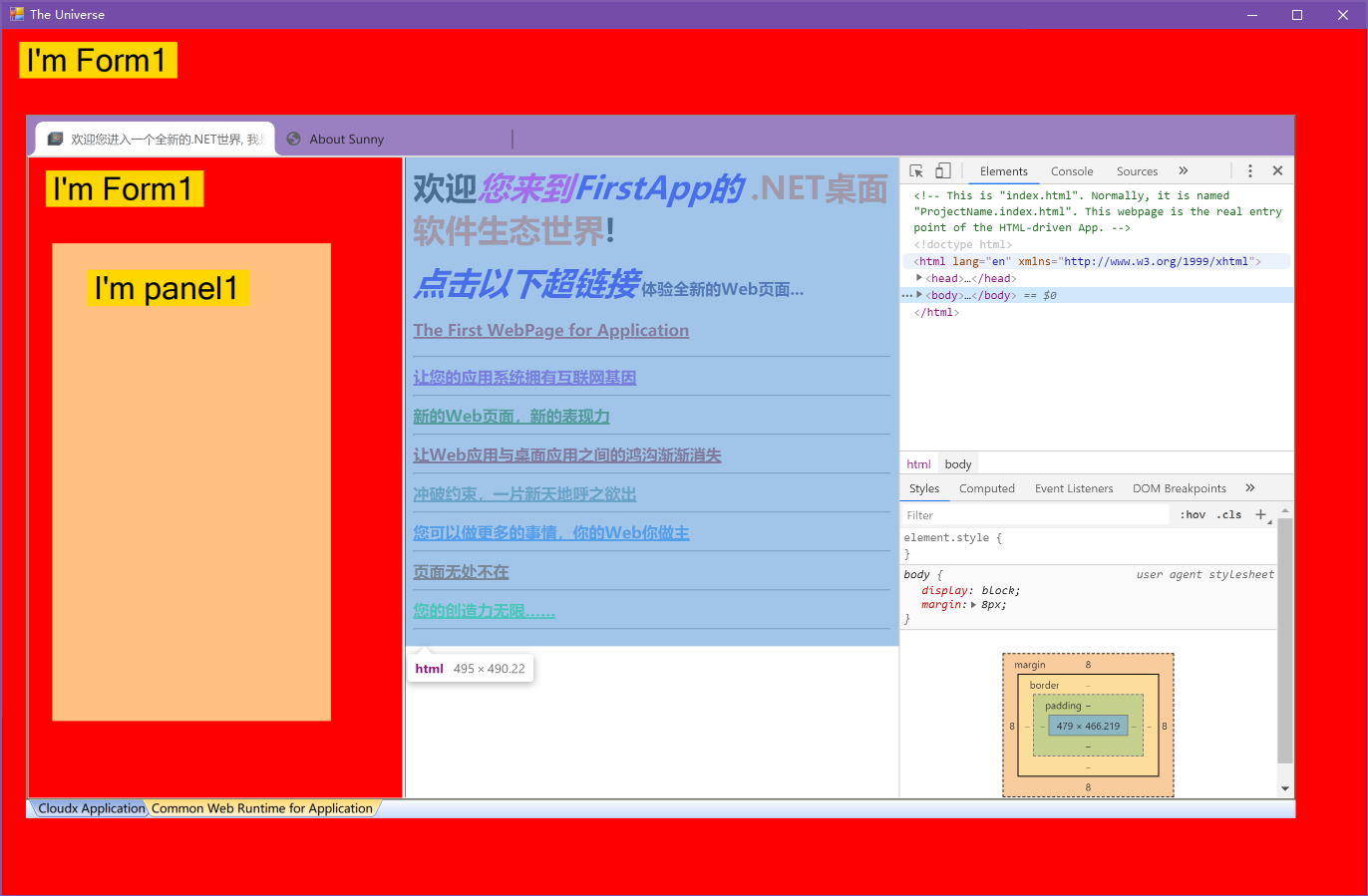Toggle the :hov element state option

[x=1193, y=515]
